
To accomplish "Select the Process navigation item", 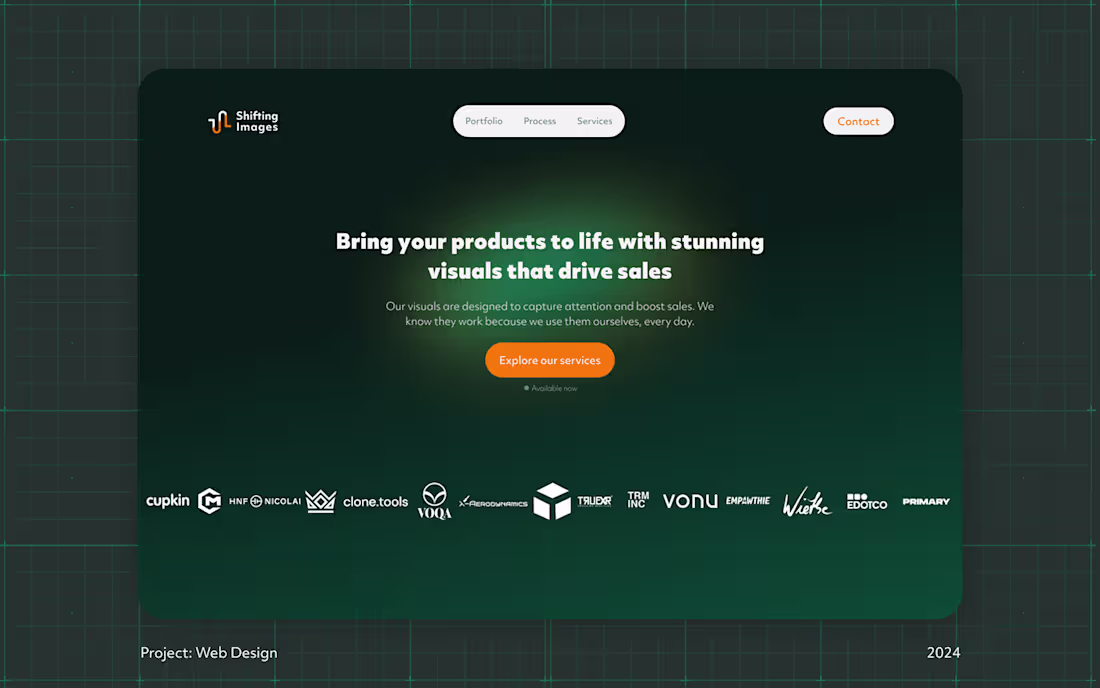I will pos(539,120).
